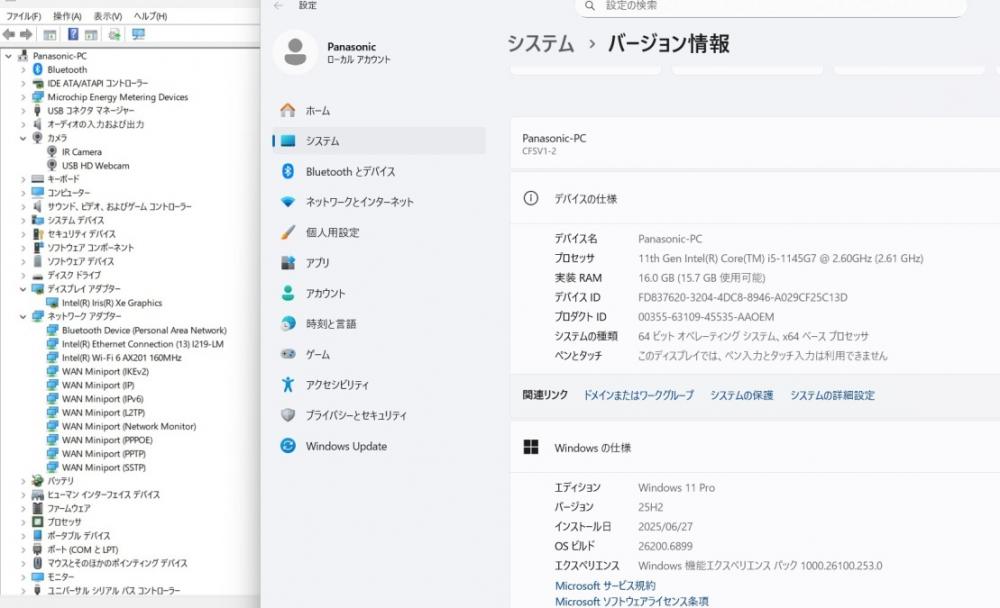Expand the Bluetooth device category

point(23,70)
